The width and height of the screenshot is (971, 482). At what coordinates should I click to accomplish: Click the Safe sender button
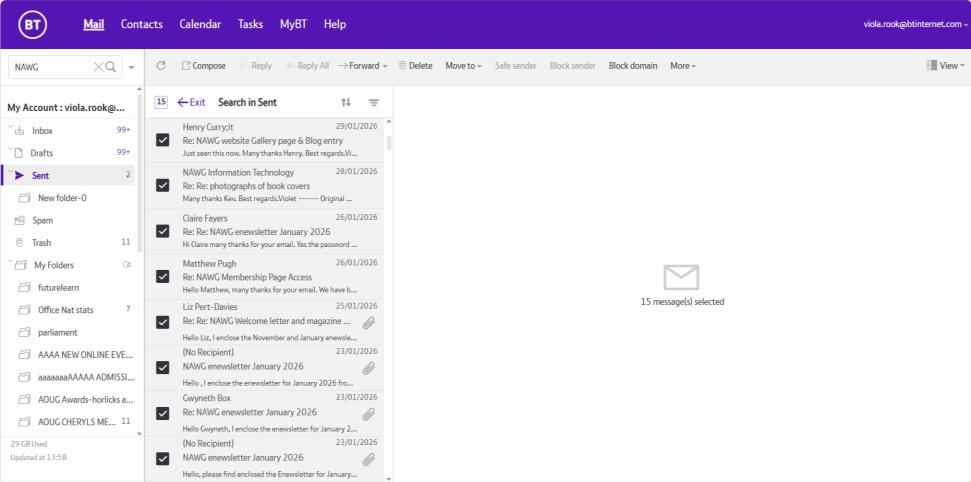(x=516, y=66)
